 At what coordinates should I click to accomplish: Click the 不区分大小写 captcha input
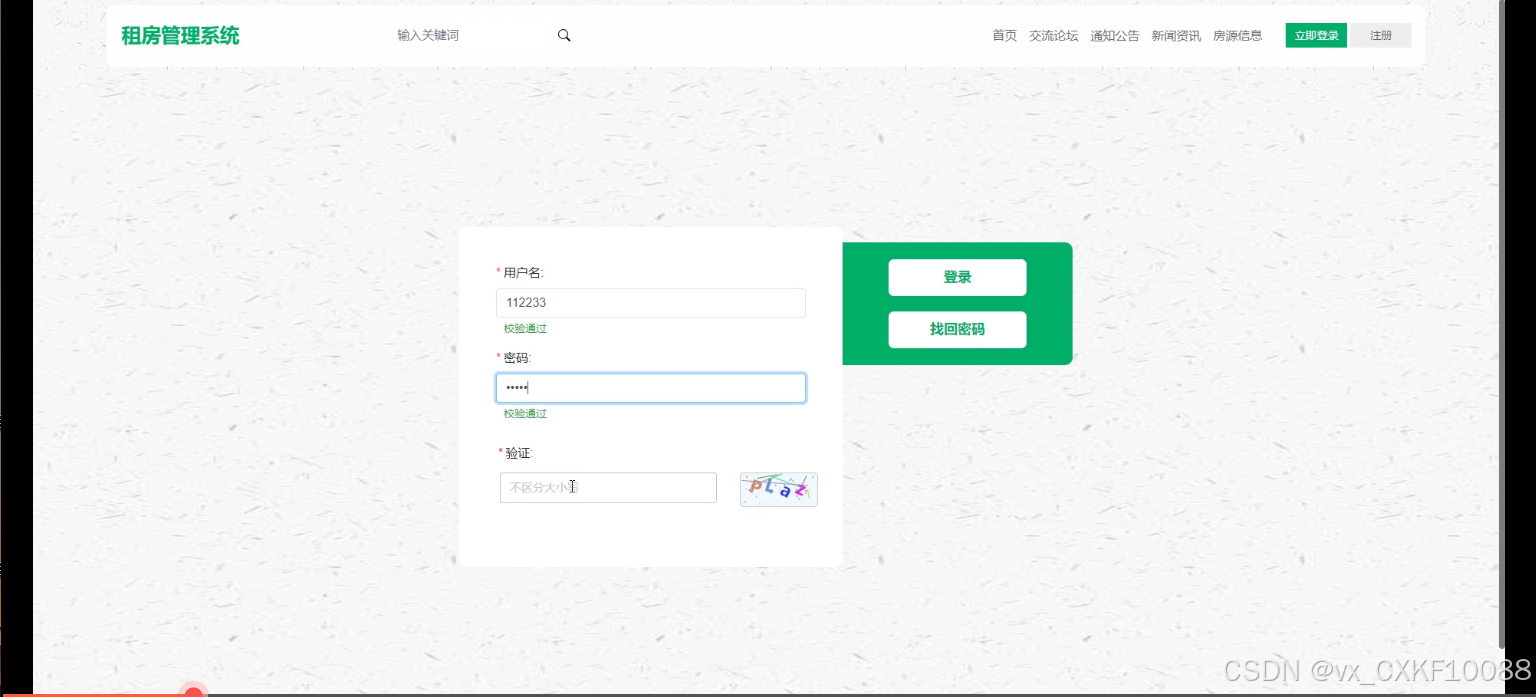(x=608, y=487)
